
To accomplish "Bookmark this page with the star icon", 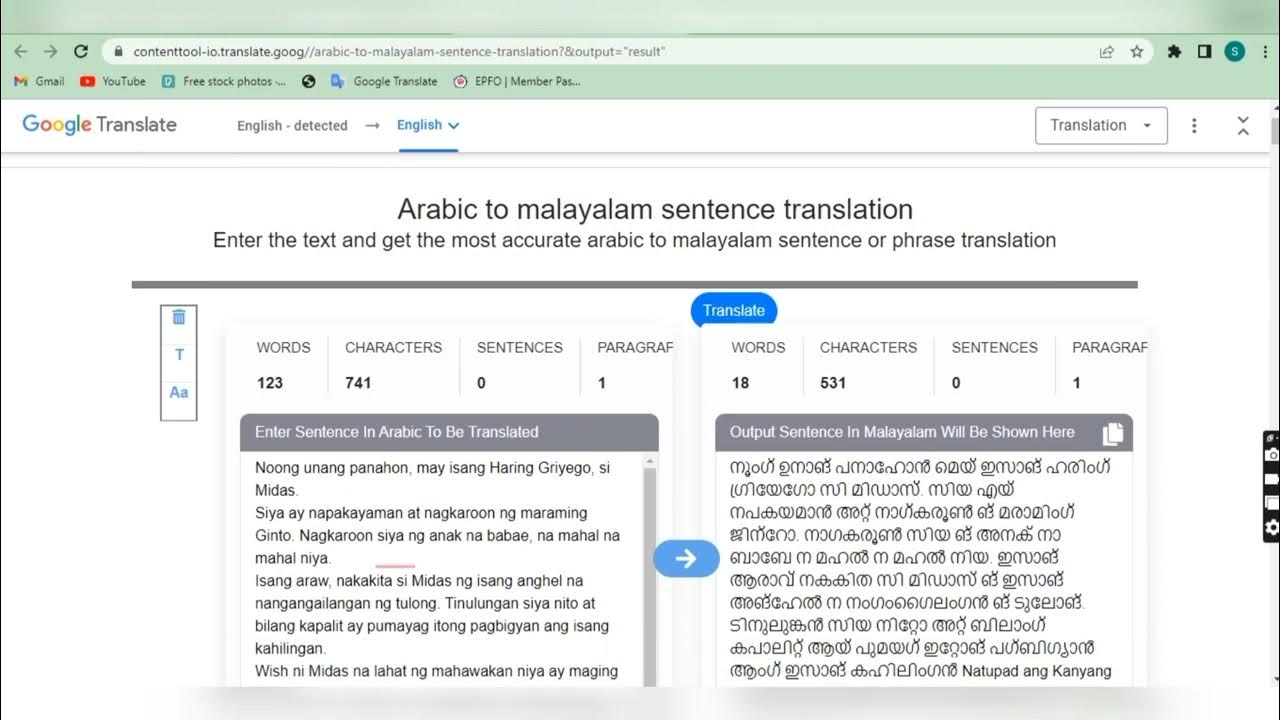I will point(1137,51).
